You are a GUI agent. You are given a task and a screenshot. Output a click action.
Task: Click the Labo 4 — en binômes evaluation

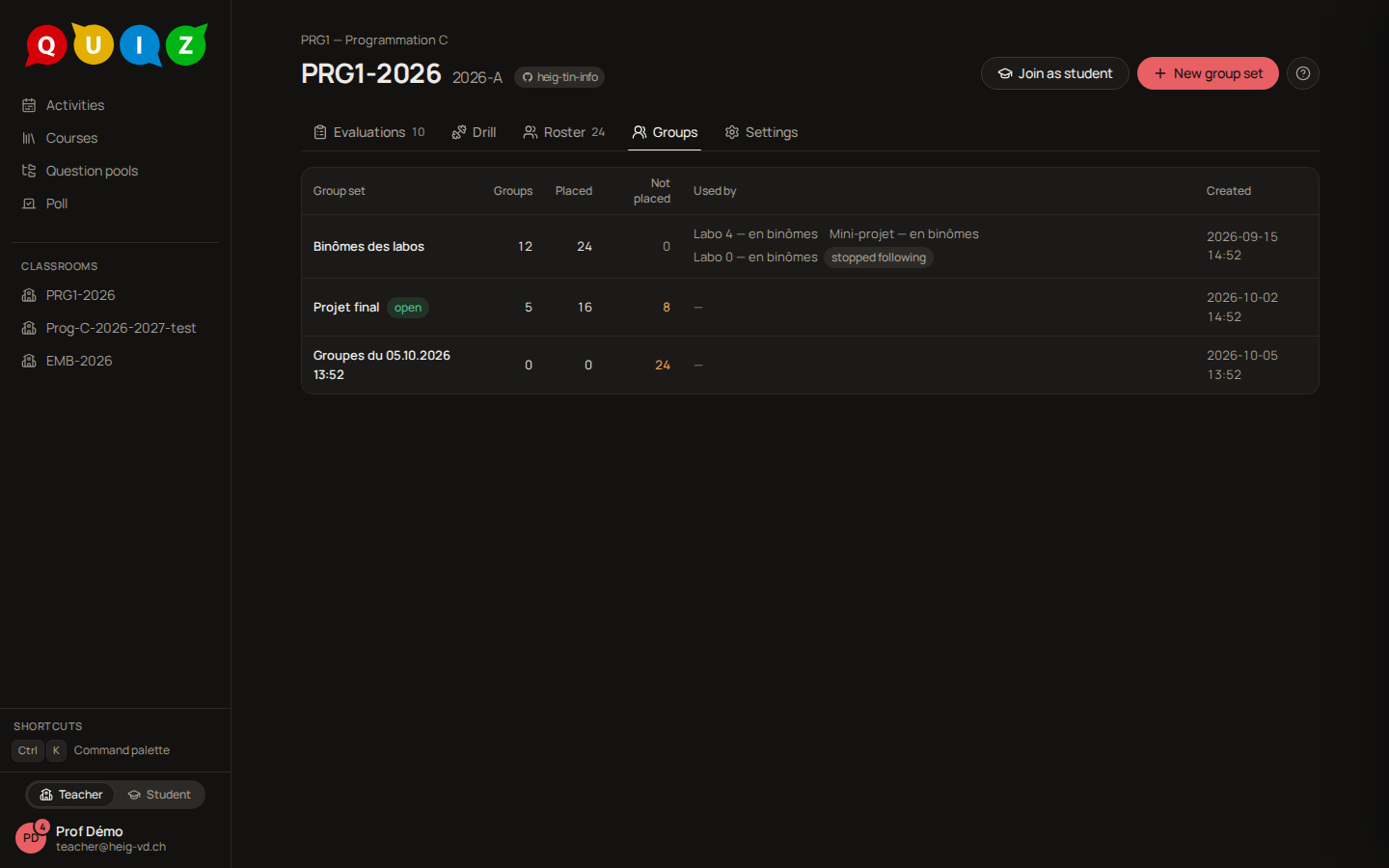coord(755,234)
